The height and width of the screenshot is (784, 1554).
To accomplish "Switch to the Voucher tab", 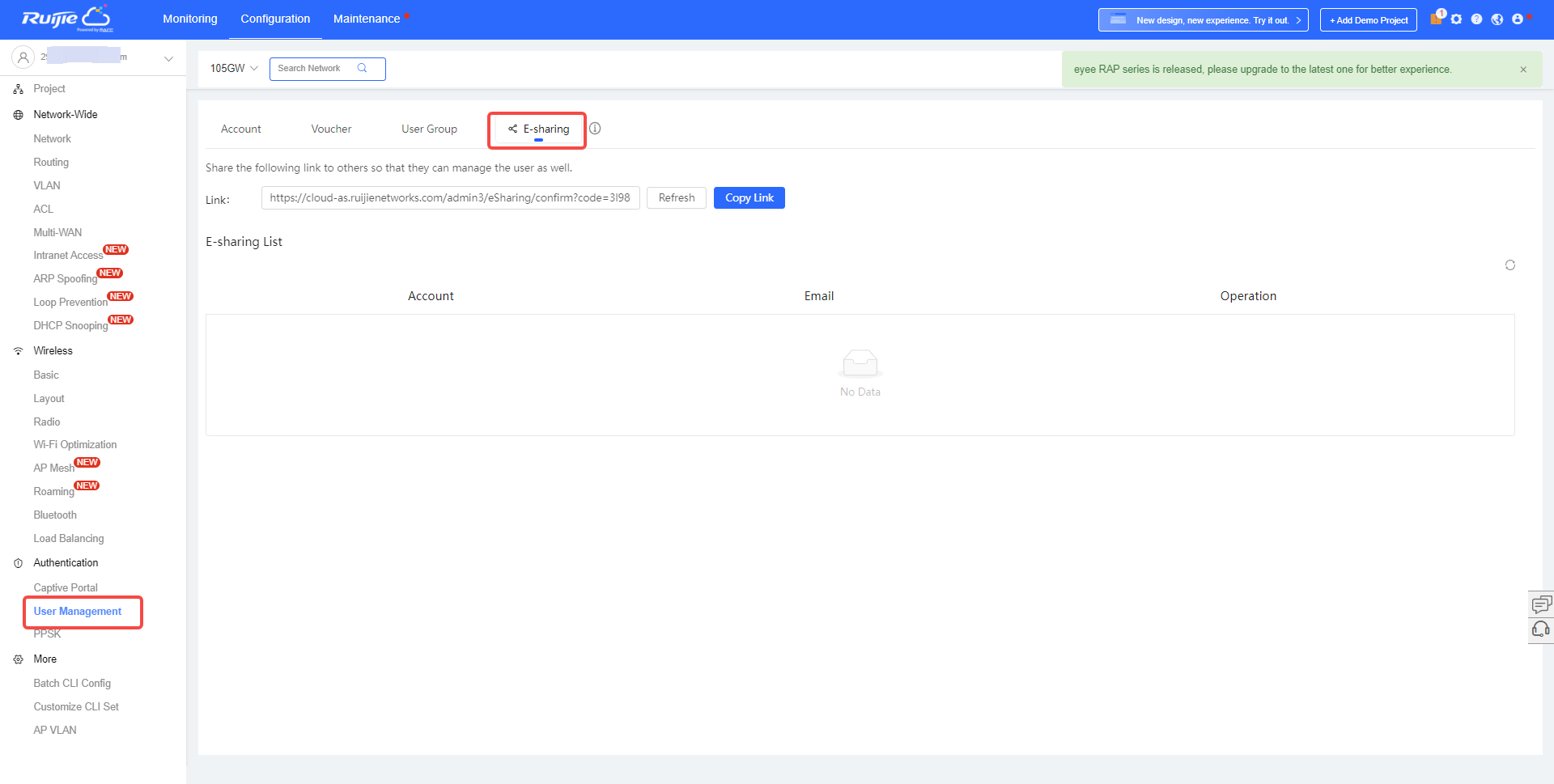I will coord(331,129).
